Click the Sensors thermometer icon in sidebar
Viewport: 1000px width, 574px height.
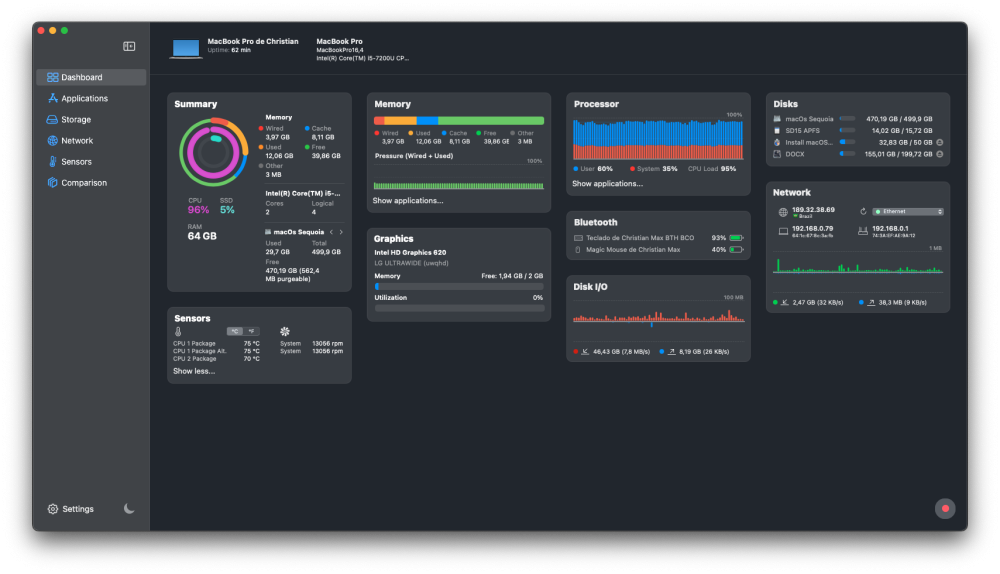(52, 161)
